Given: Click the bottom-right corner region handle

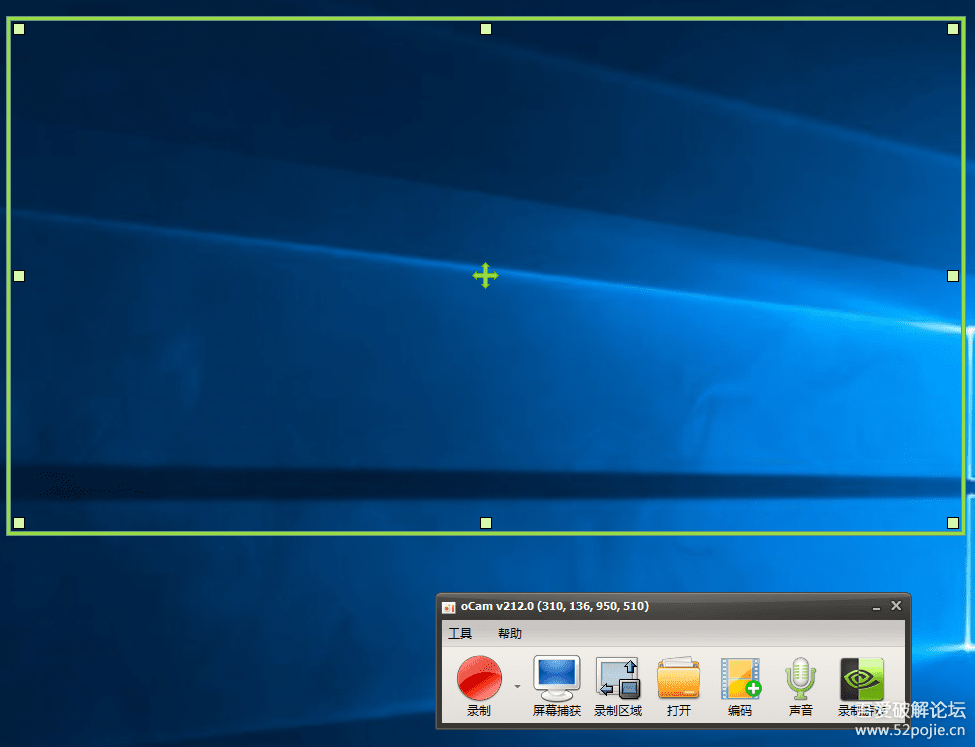Looking at the screenshot, I should tap(953, 522).
